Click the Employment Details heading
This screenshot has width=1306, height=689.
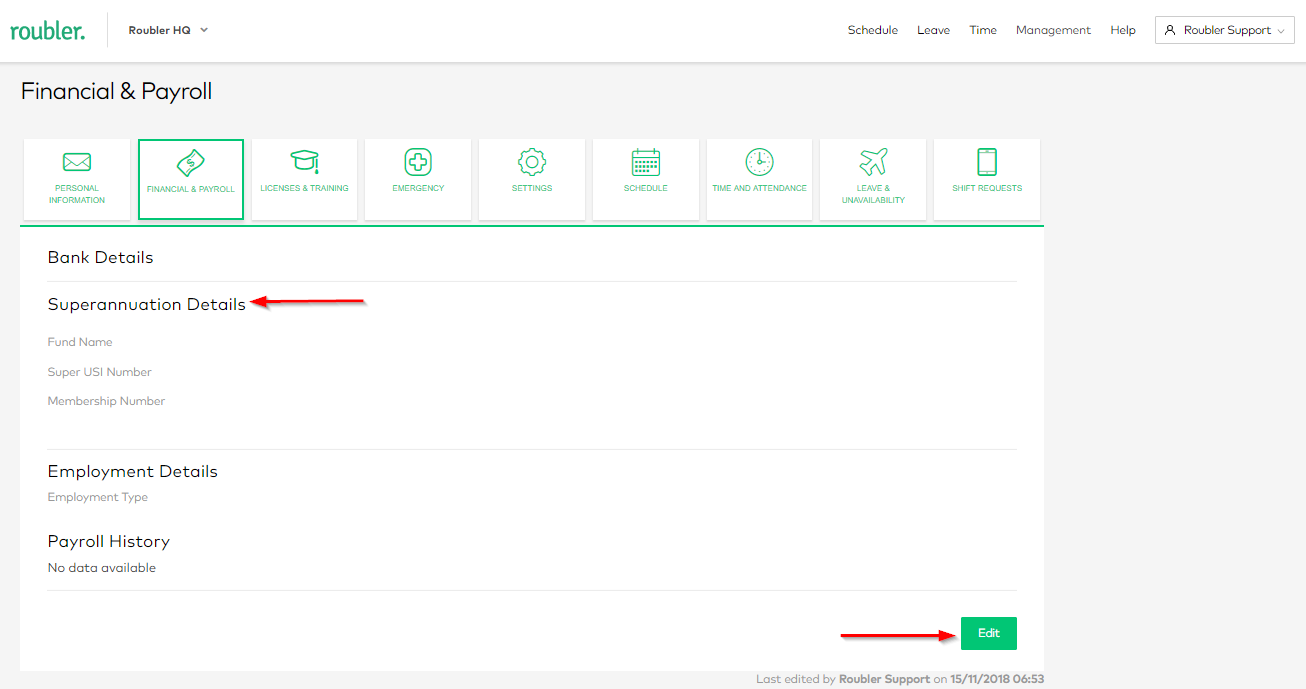tap(132, 471)
